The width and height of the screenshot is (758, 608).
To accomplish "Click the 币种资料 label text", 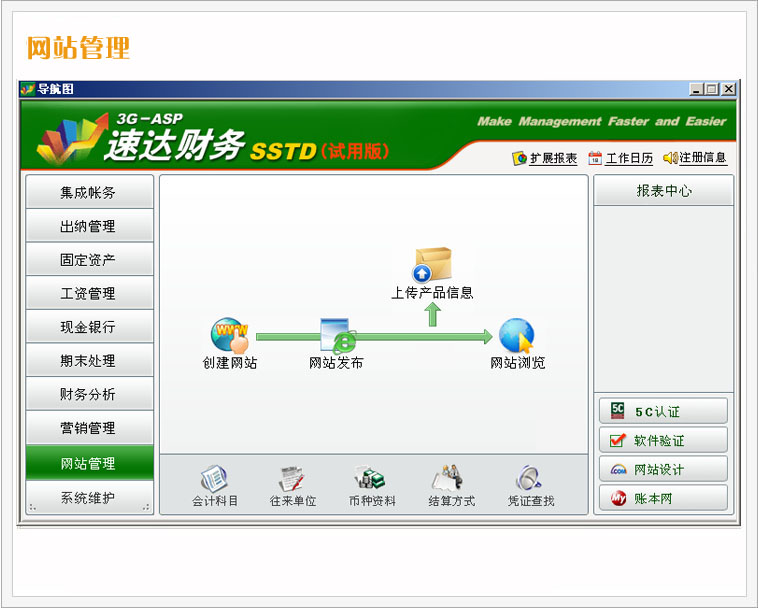I will [372, 501].
